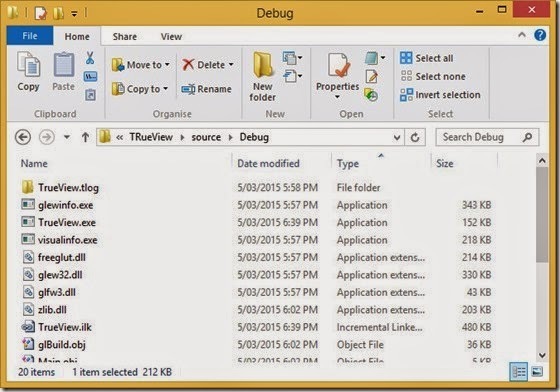Click the Paste clipboard icon

tap(64, 65)
